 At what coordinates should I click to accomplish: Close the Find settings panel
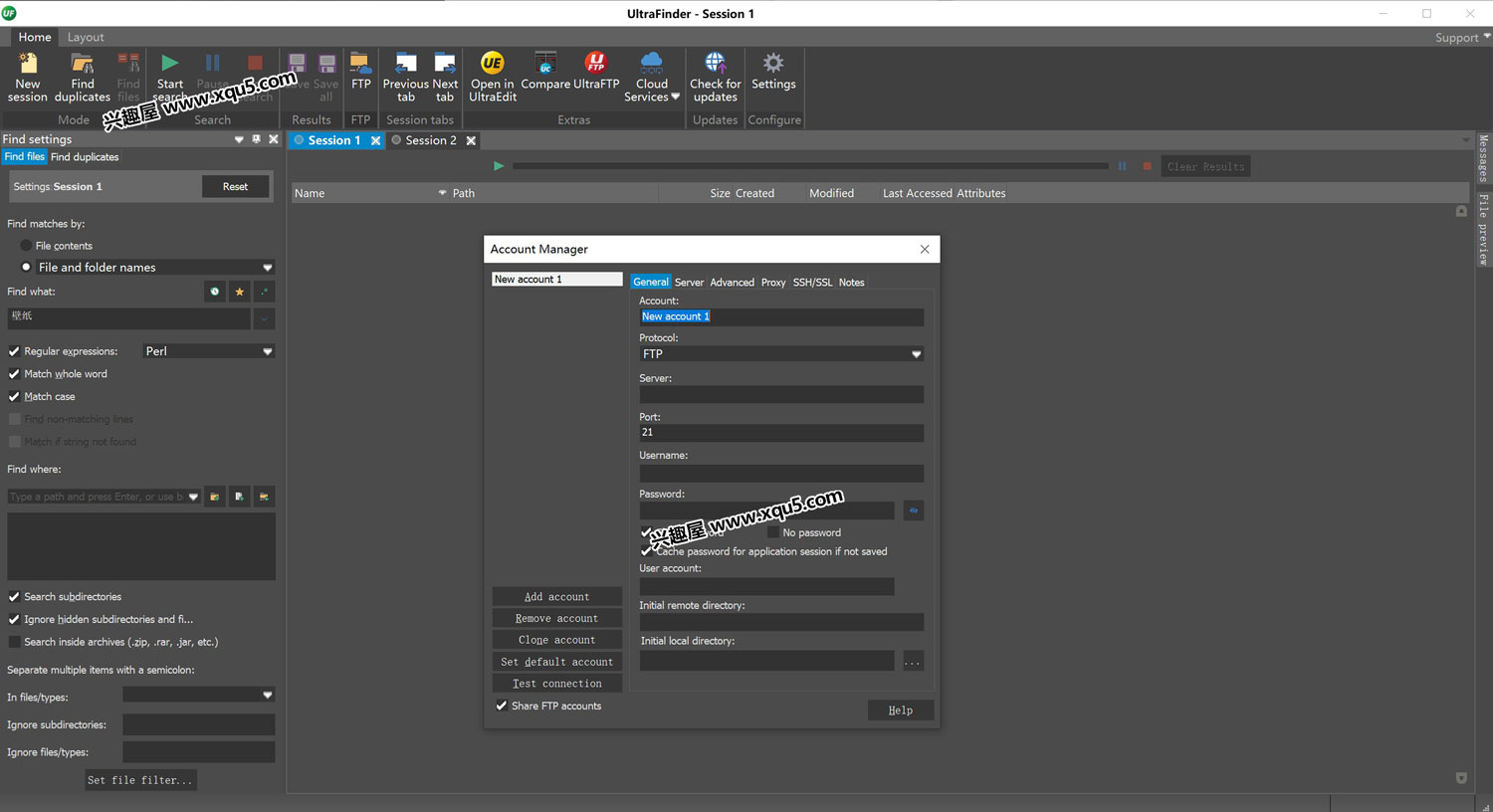click(x=274, y=139)
